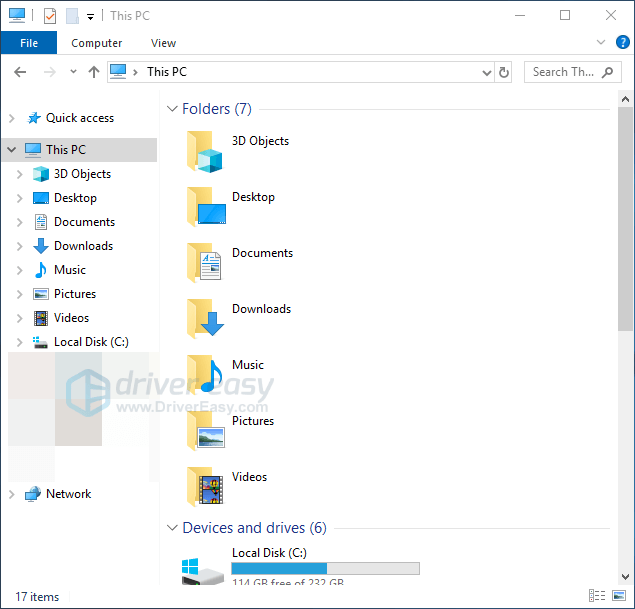Viewport: 635px width, 609px height.
Task: Click the Search This PC field
Action: (572, 72)
